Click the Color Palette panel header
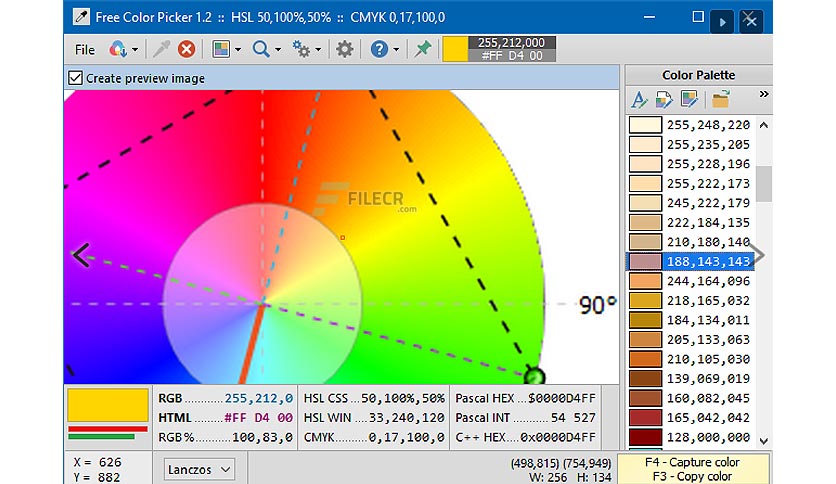The height and width of the screenshot is (484, 836). coord(698,75)
